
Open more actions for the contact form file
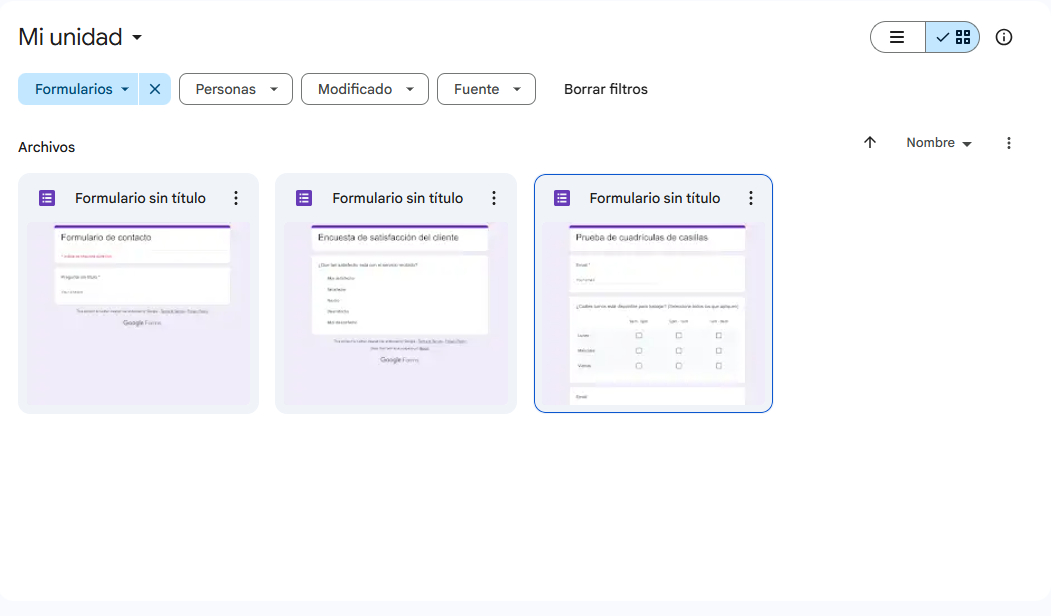pyautogui.click(x=236, y=198)
